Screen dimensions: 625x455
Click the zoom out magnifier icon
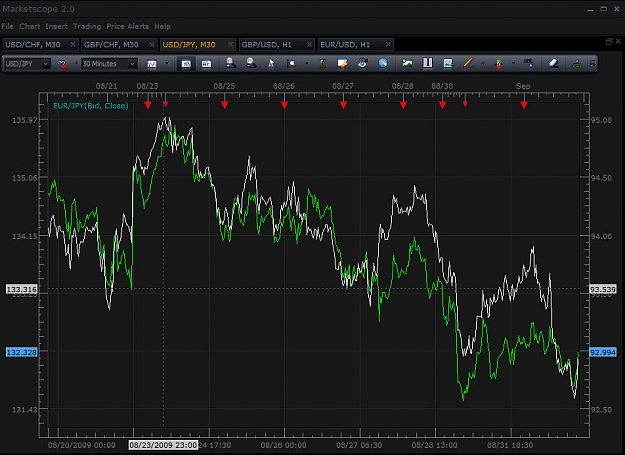pyautogui.click(x=251, y=63)
